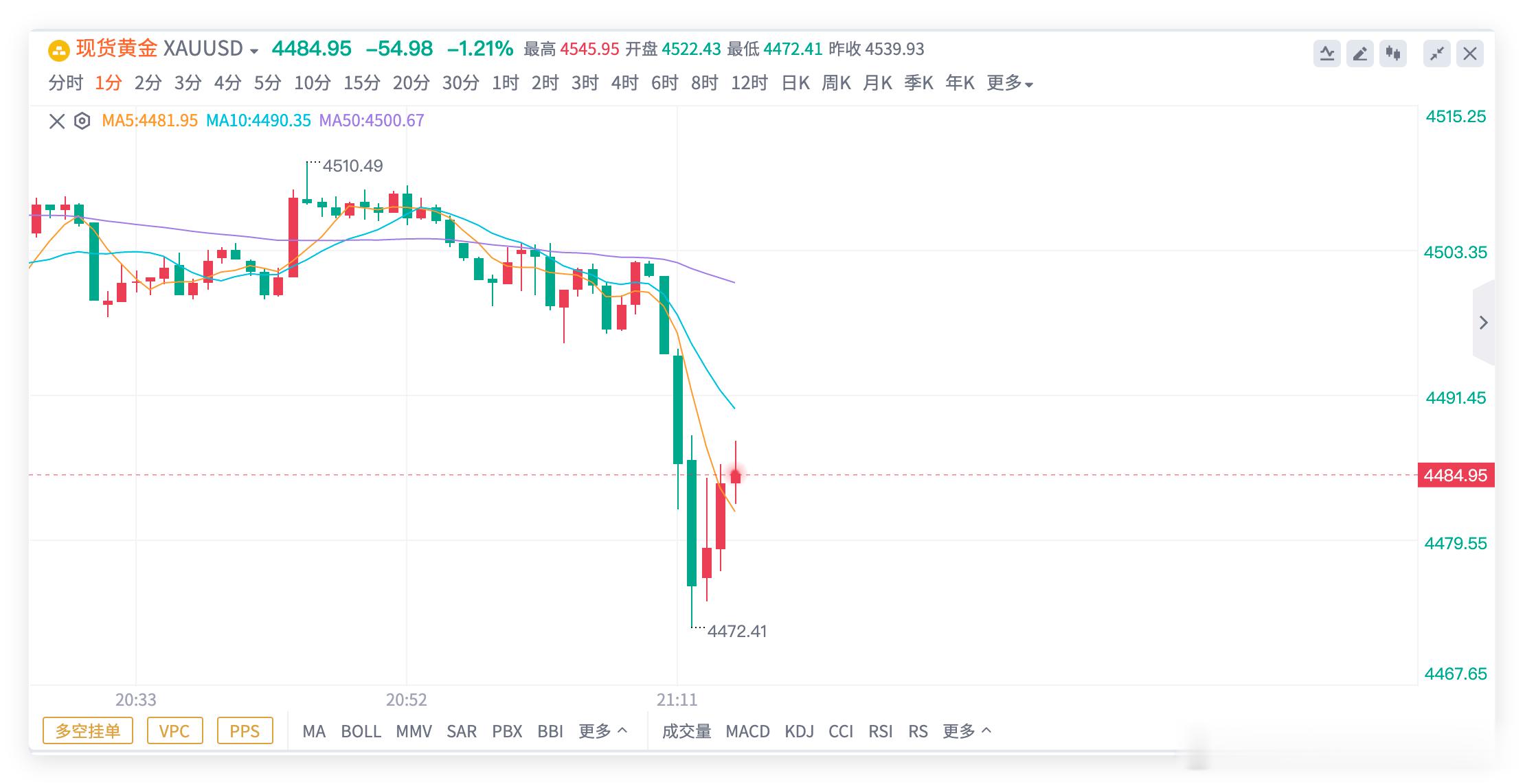The height and width of the screenshot is (784, 1525).
Task: Switch to the 5分 timeframe tab
Action: (x=267, y=83)
